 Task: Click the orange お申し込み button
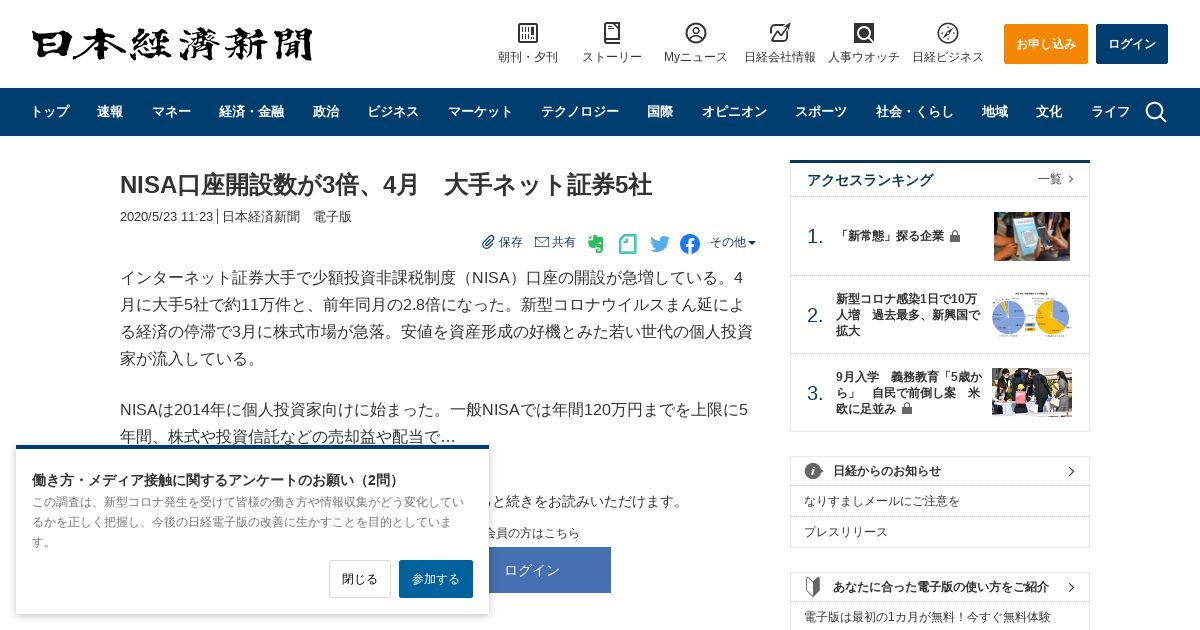coord(1046,44)
